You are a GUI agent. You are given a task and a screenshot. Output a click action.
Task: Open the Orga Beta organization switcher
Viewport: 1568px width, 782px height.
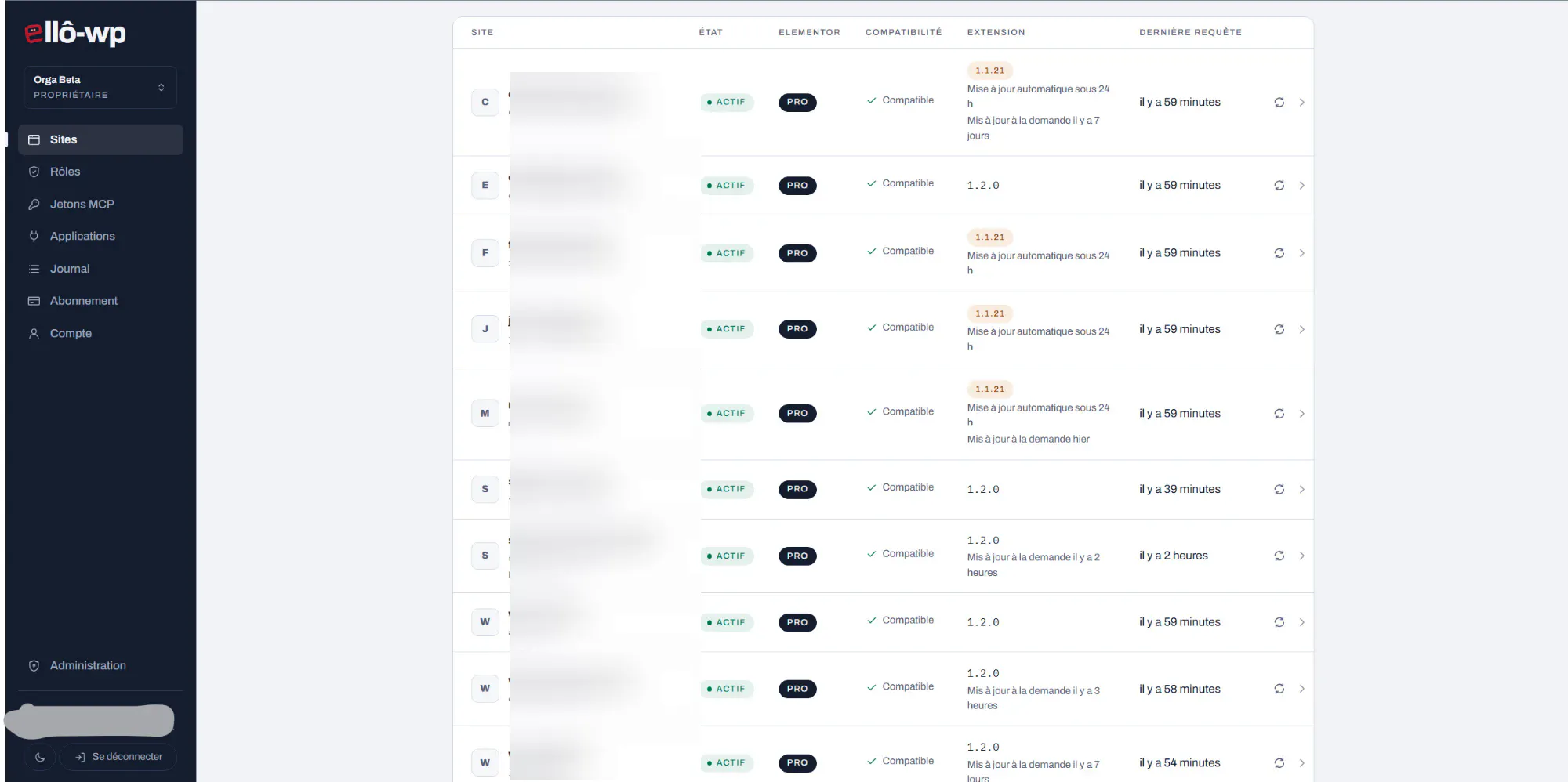(x=100, y=87)
